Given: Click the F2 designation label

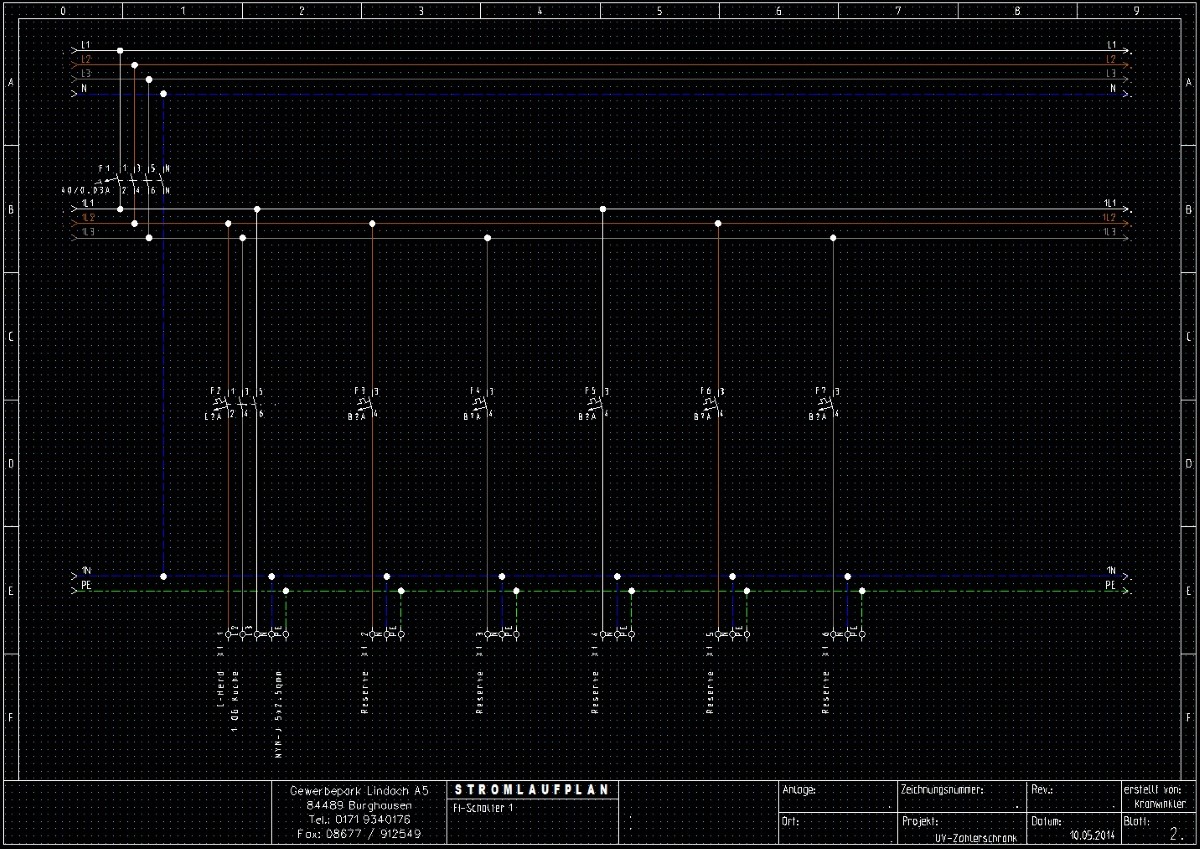Looking at the screenshot, I should 215,391.
